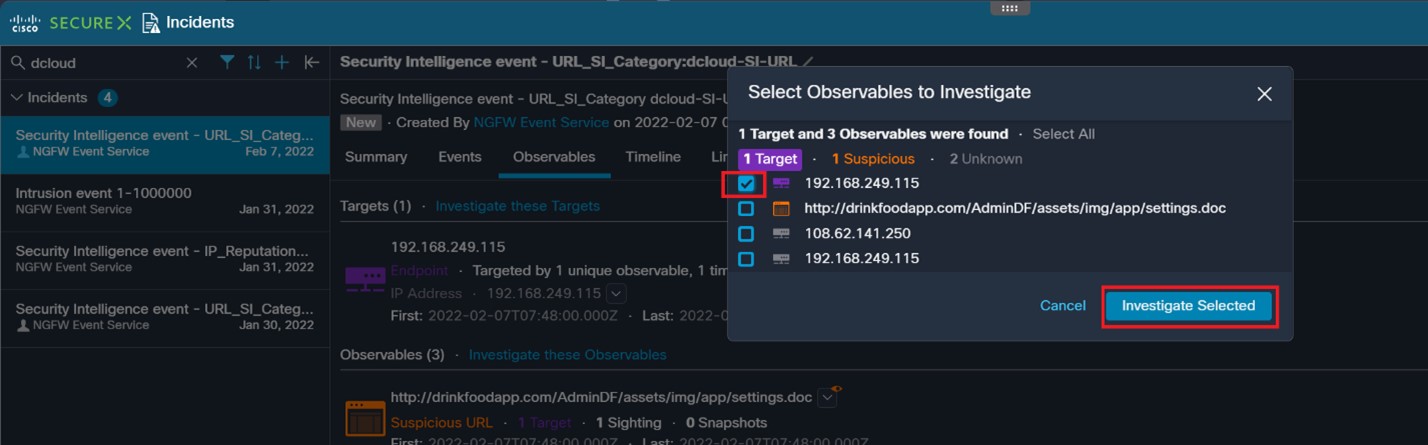This screenshot has height=445, width=1428.
Task: Click the large endpoint icon under Targets
Action: [363, 279]
